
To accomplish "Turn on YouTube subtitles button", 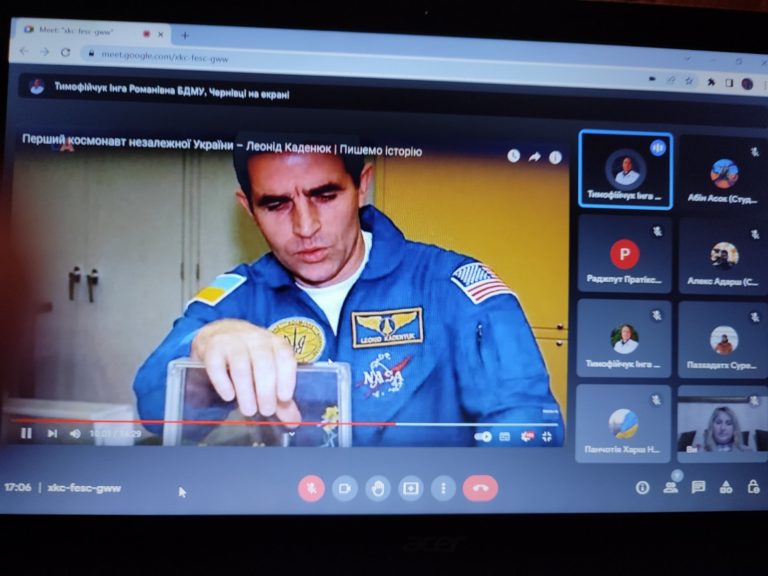I will click(x=504, y=436).
